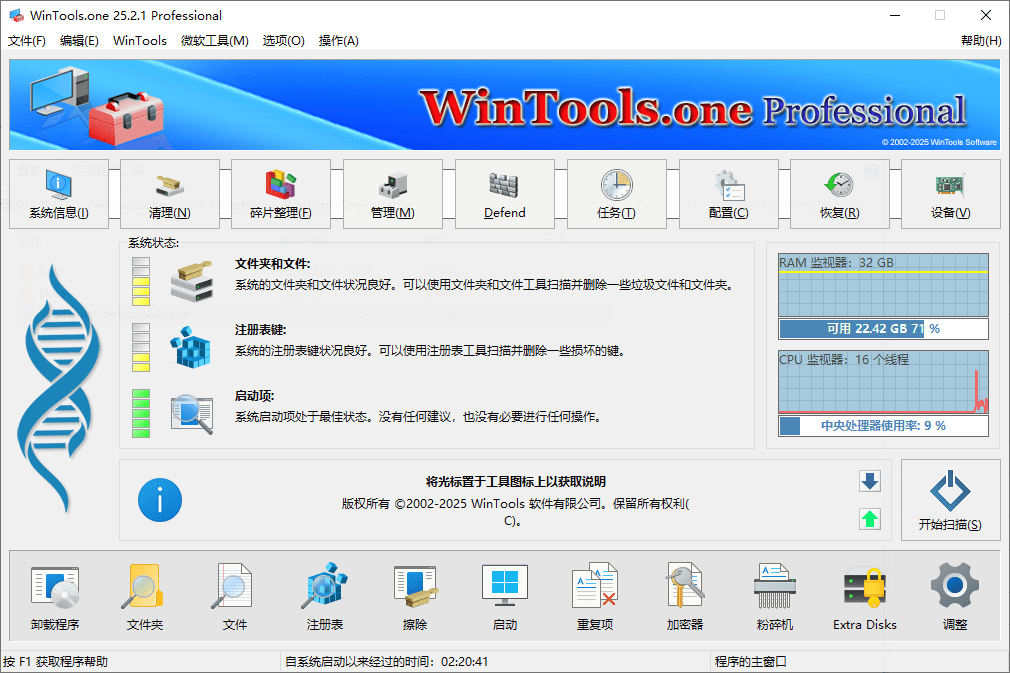Image resolution: width=1010 pixels, height=673 pixels.
Task: Open the 设备 (Devices) manager tool
Action: point(950,194)
